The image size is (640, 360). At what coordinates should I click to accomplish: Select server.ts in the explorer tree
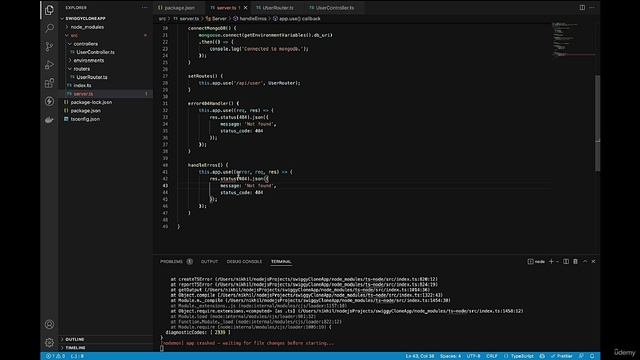[x=83, y=94]
